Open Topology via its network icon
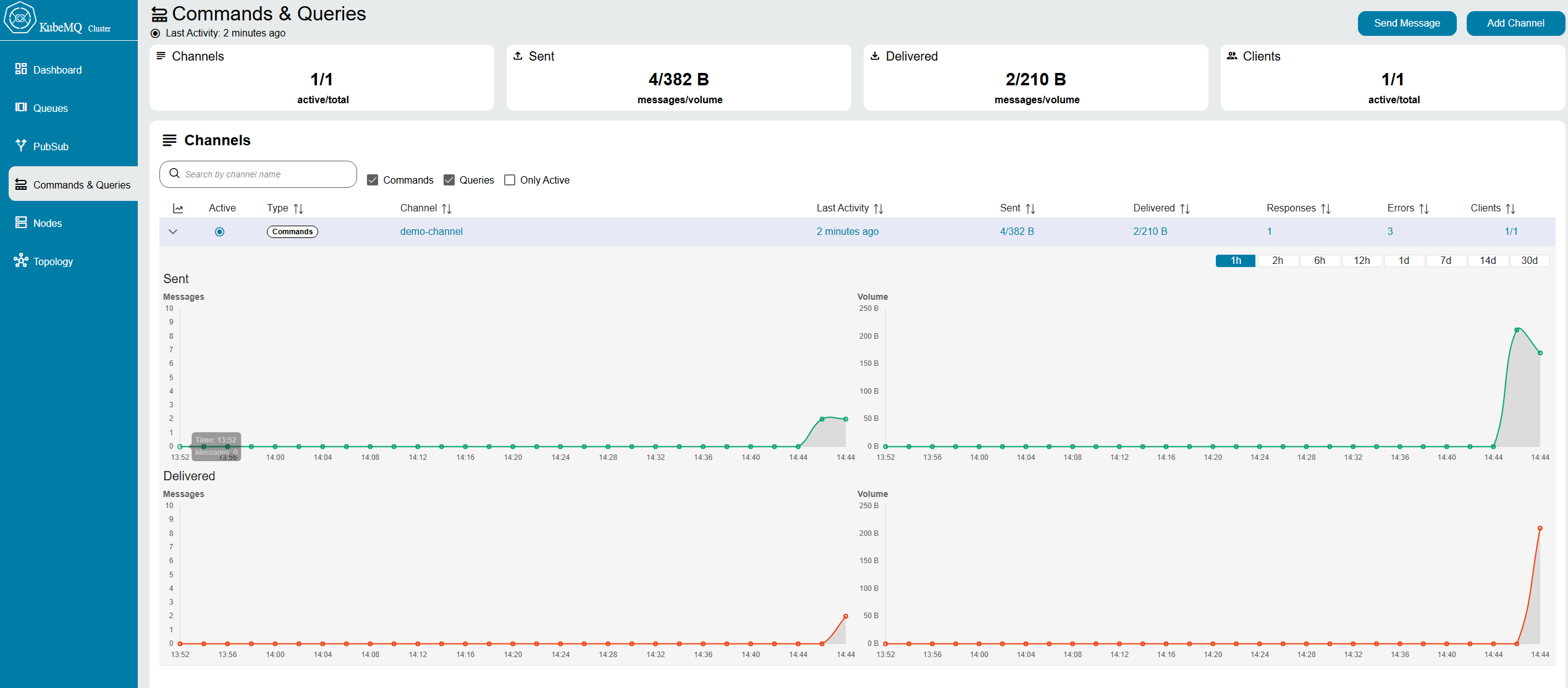 [21, 260]
